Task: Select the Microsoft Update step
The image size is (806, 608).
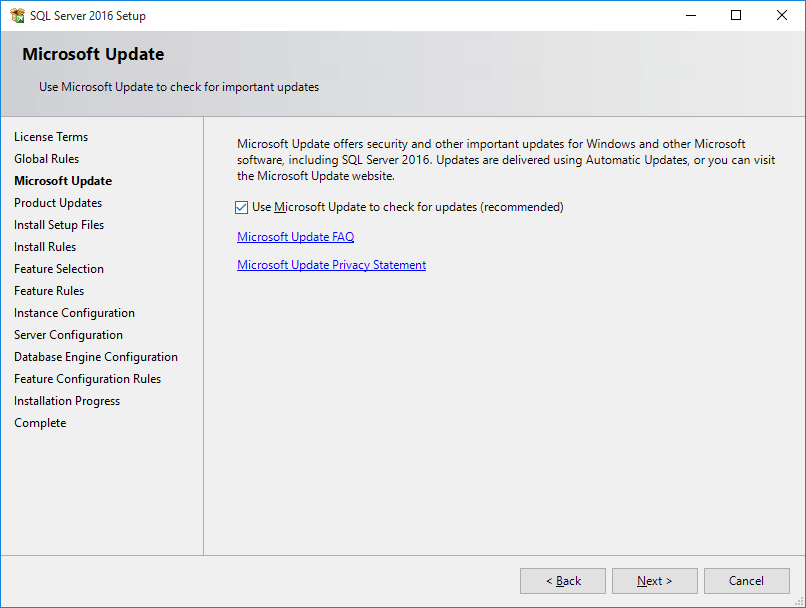Action: pyautogui.click(x=62, y=180)
